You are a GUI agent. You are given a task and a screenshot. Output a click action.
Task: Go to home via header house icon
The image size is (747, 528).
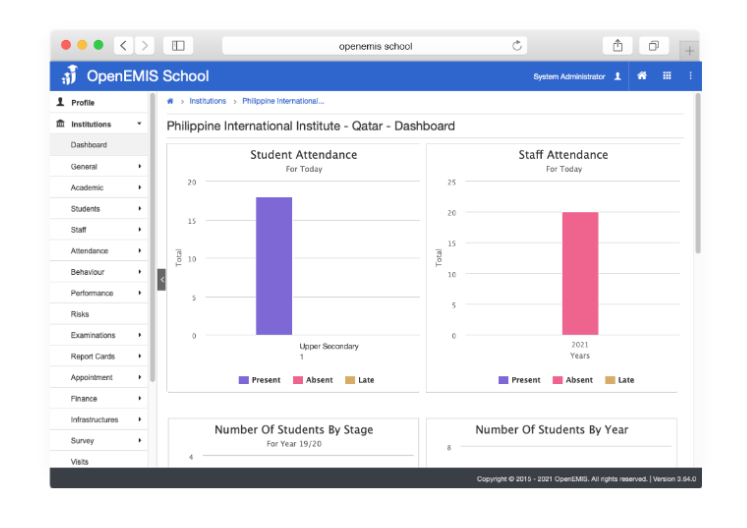[x=642, y=76]
